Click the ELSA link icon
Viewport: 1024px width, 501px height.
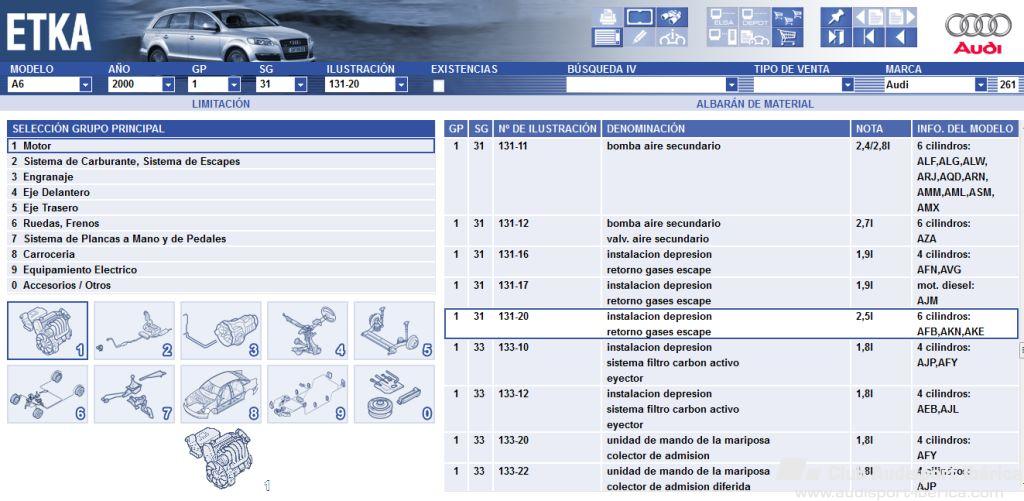722,17
